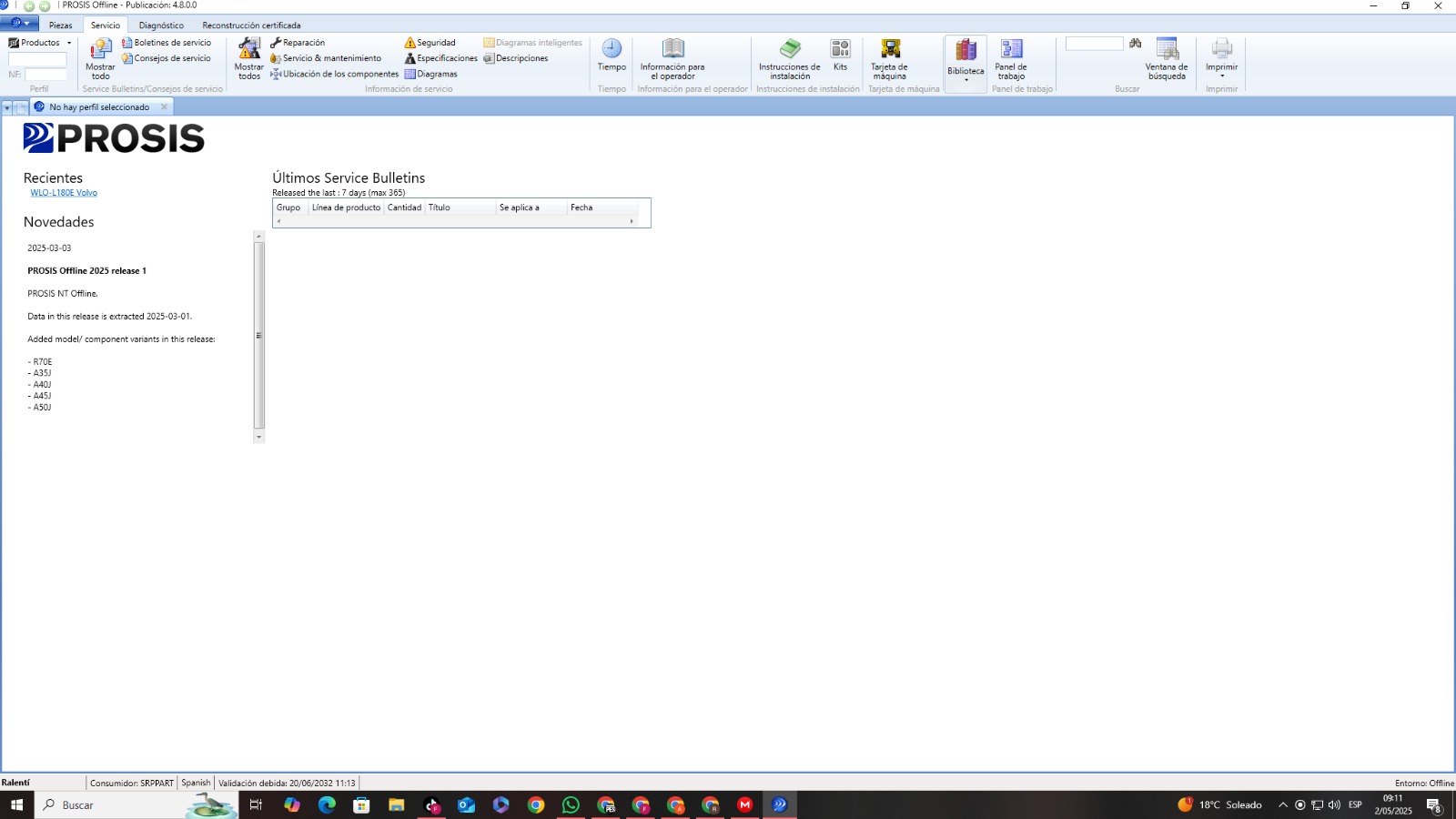Open Ubicación de los componentes
Screen dimensions: 1456x819
[334, 75]
